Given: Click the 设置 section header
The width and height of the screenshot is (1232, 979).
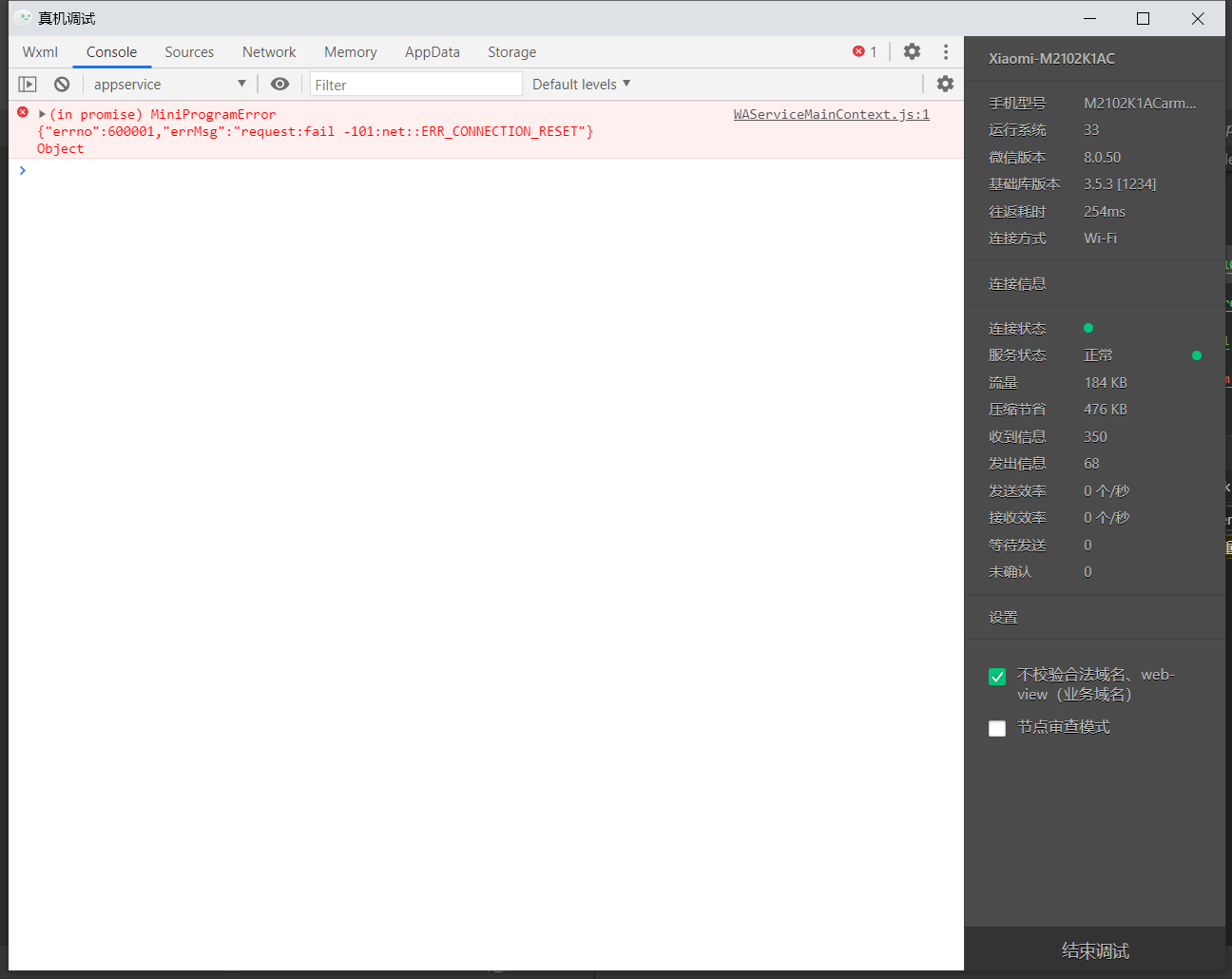Looking at the screenshot, I should pyautogui.click(x=1003, y=617).
